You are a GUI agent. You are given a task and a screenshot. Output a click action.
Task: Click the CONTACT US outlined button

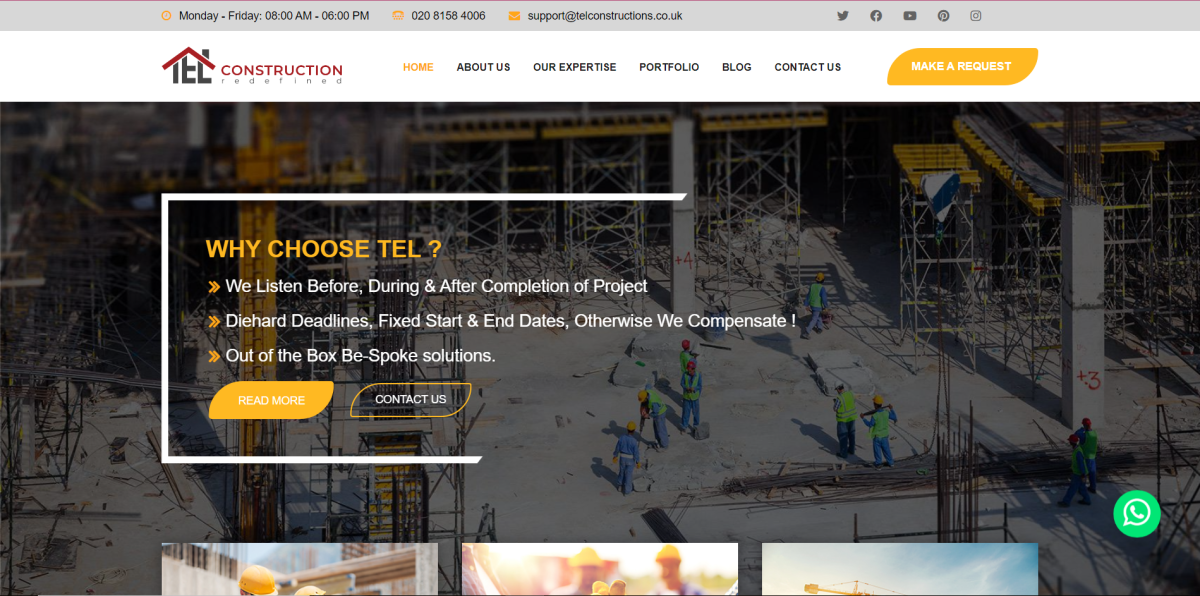[410, 399]
